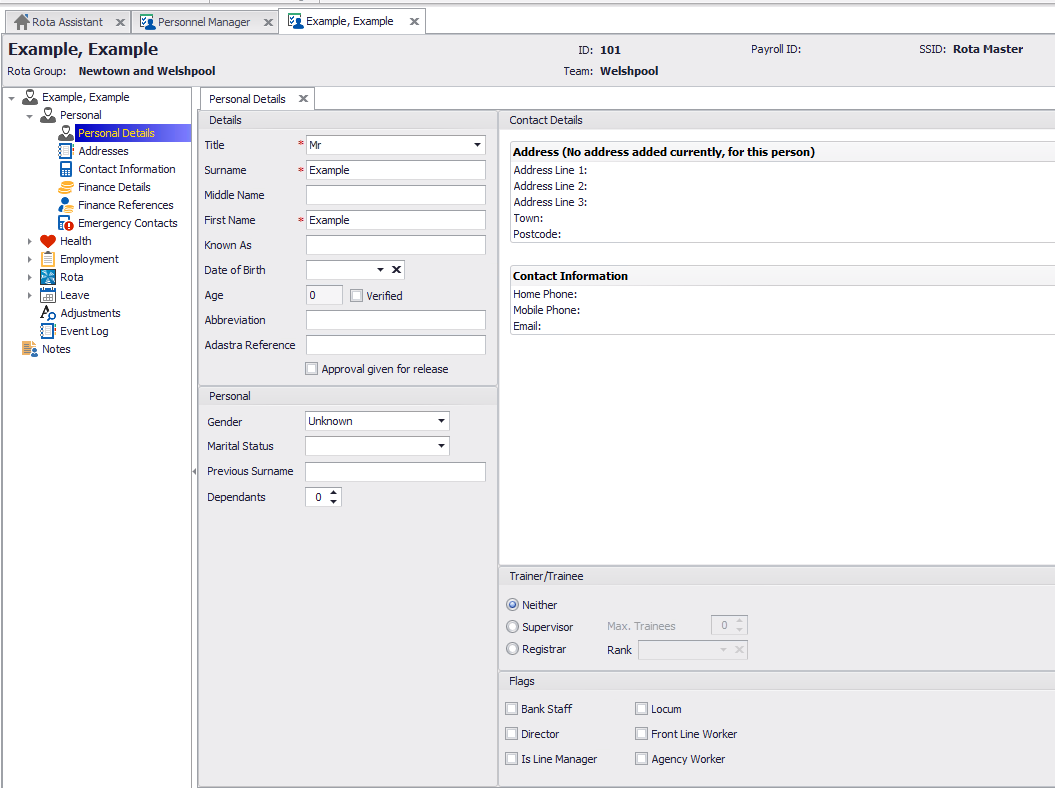Viewport: 1055px width, 788px height.
Task: Clear the Date of Birth with the X button
Action: click(396, 269)
